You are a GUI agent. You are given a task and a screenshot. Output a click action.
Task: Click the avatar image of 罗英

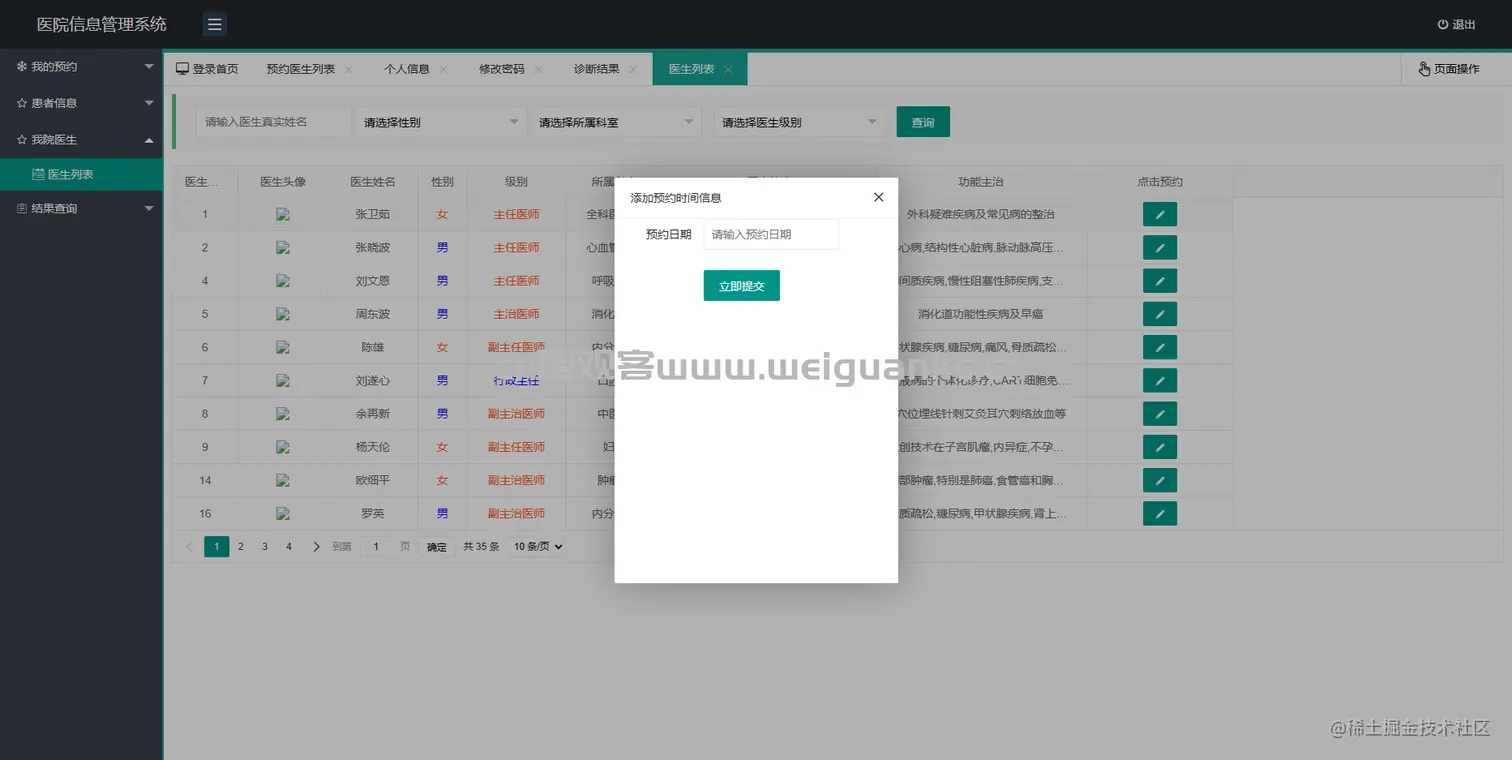coord(283,513)
